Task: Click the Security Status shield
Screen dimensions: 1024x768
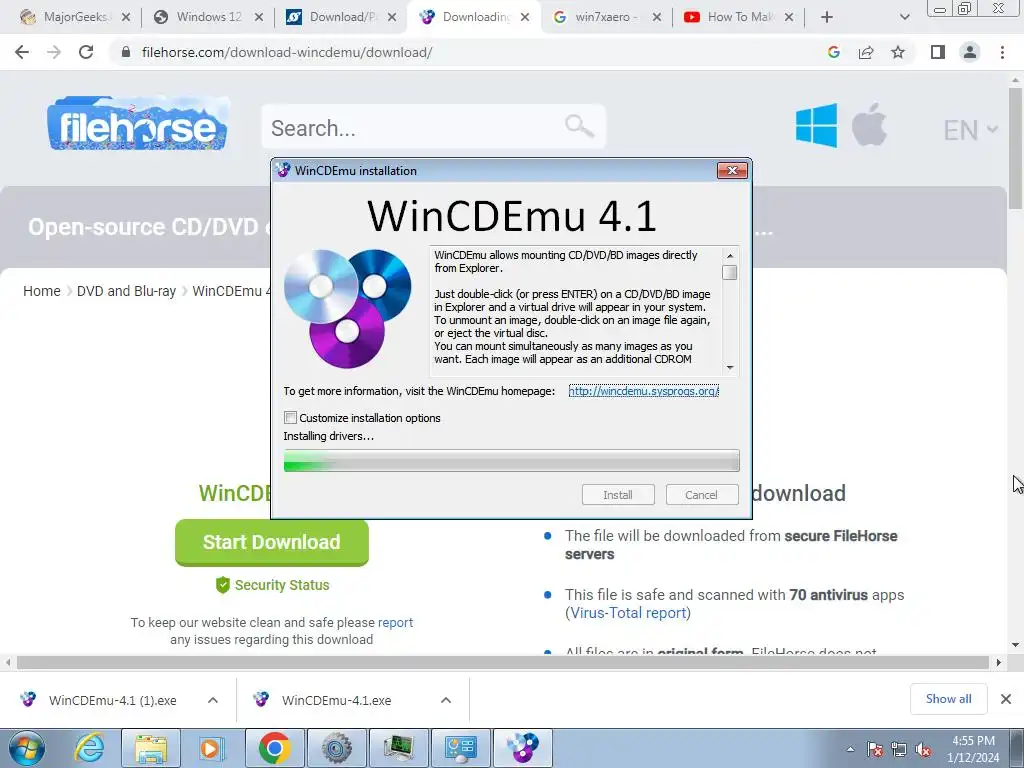Action: point(223,584)
